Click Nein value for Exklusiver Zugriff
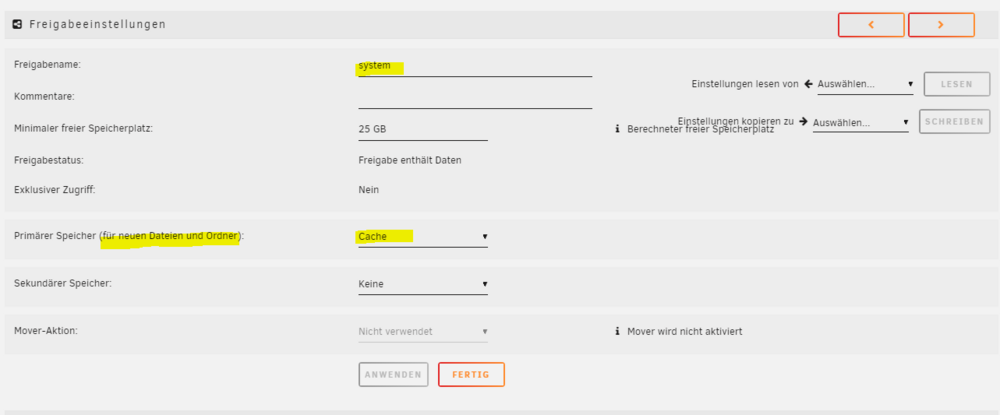 369,190
